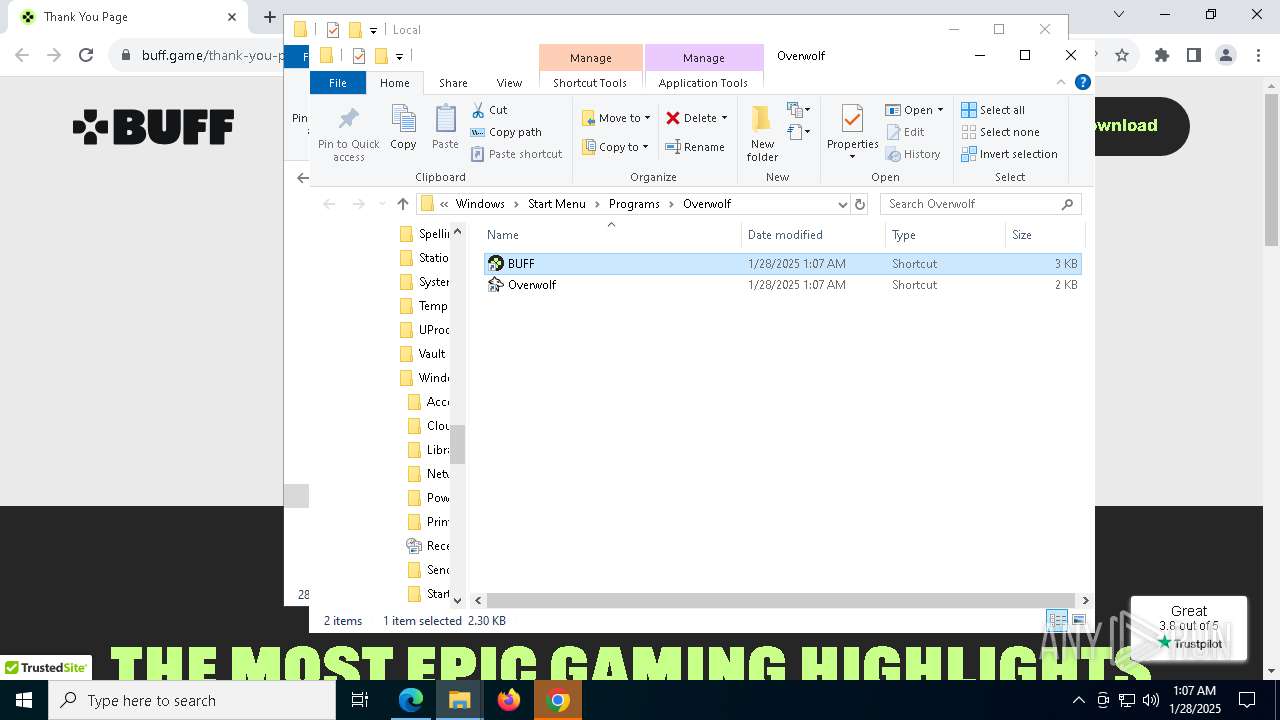Select the Temp folder in tree
The width and height of the screenshot is (1280, 720).
pyautogui.click(x=424, y=306)
